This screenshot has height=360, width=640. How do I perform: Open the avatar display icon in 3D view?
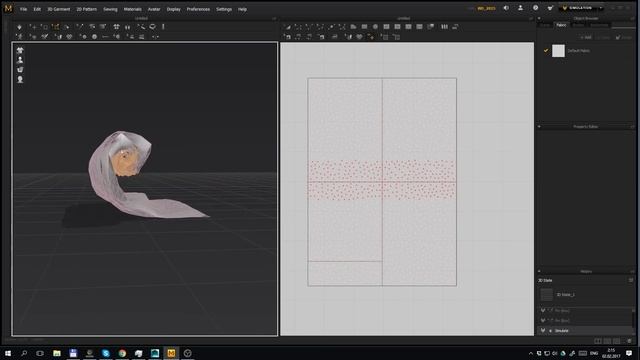point(20,60)
